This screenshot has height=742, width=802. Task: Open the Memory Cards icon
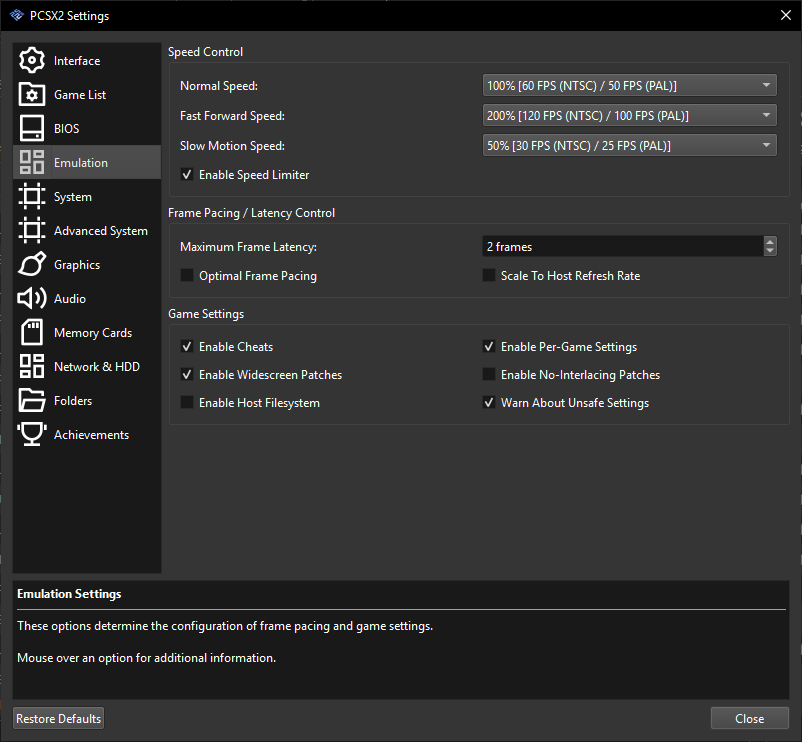30,332
